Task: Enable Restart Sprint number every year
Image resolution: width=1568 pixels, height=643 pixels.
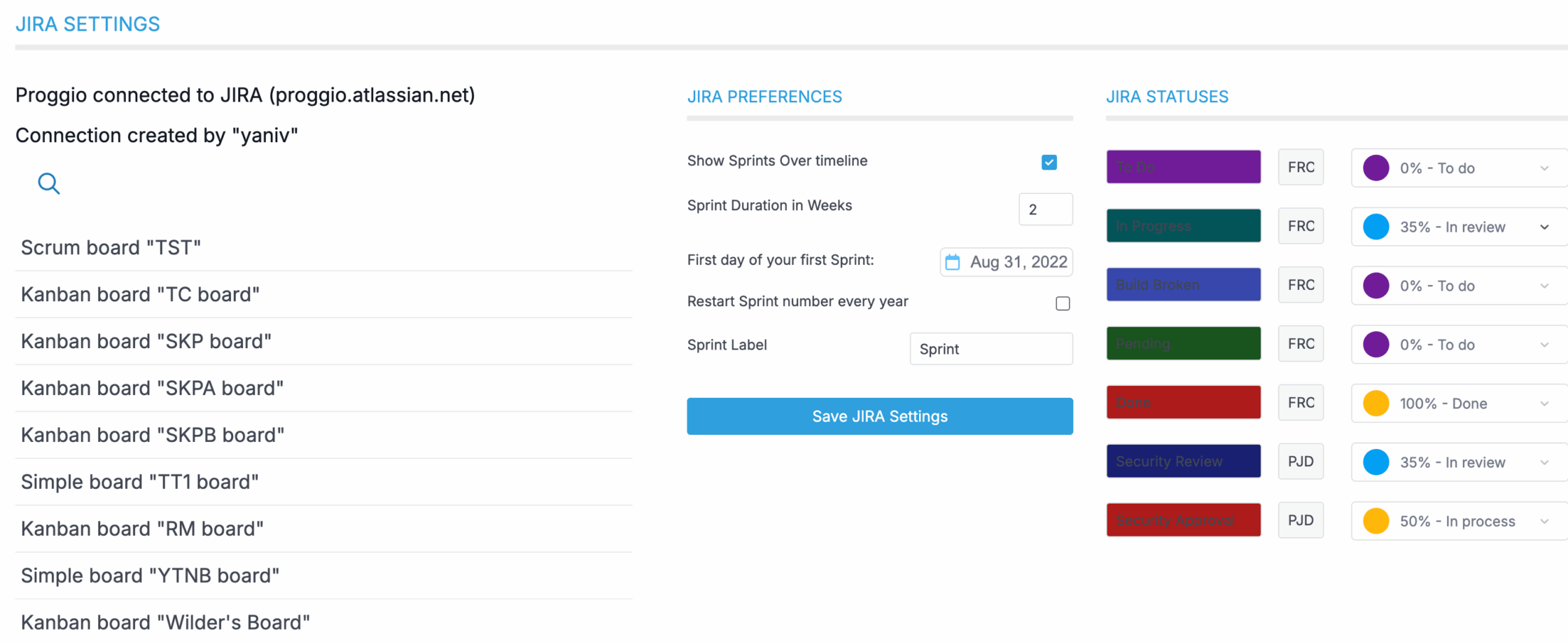Action: (1063, 303)
